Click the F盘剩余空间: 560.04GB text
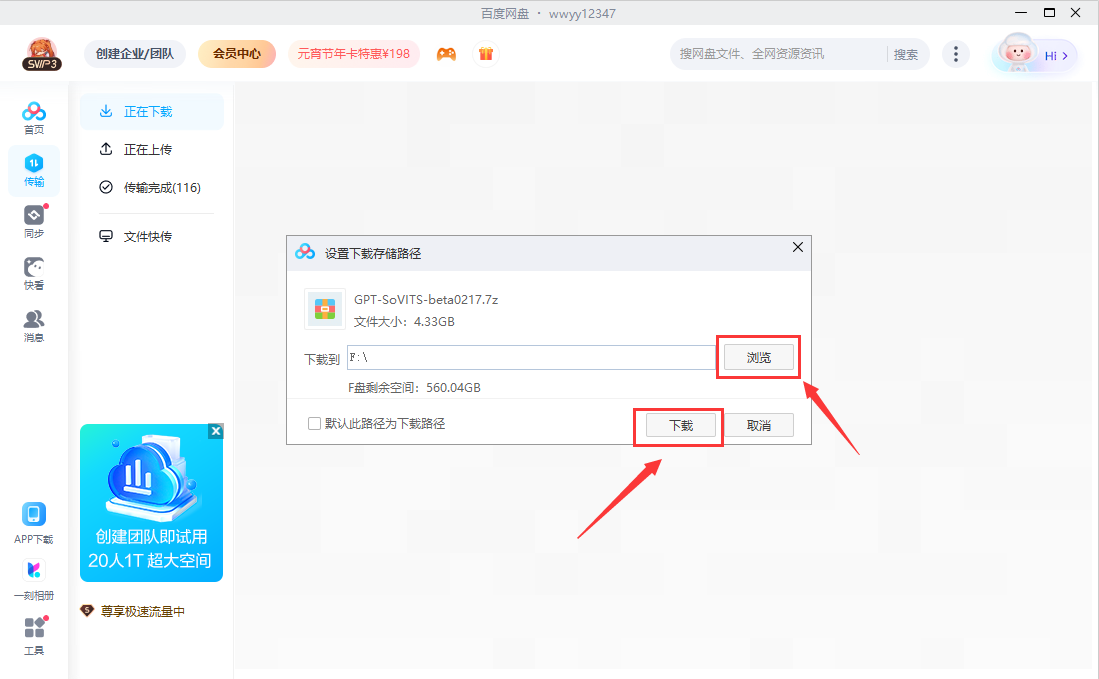This screenshot has width=1099, height=679. pyautogui.click(x=414, y=387)
